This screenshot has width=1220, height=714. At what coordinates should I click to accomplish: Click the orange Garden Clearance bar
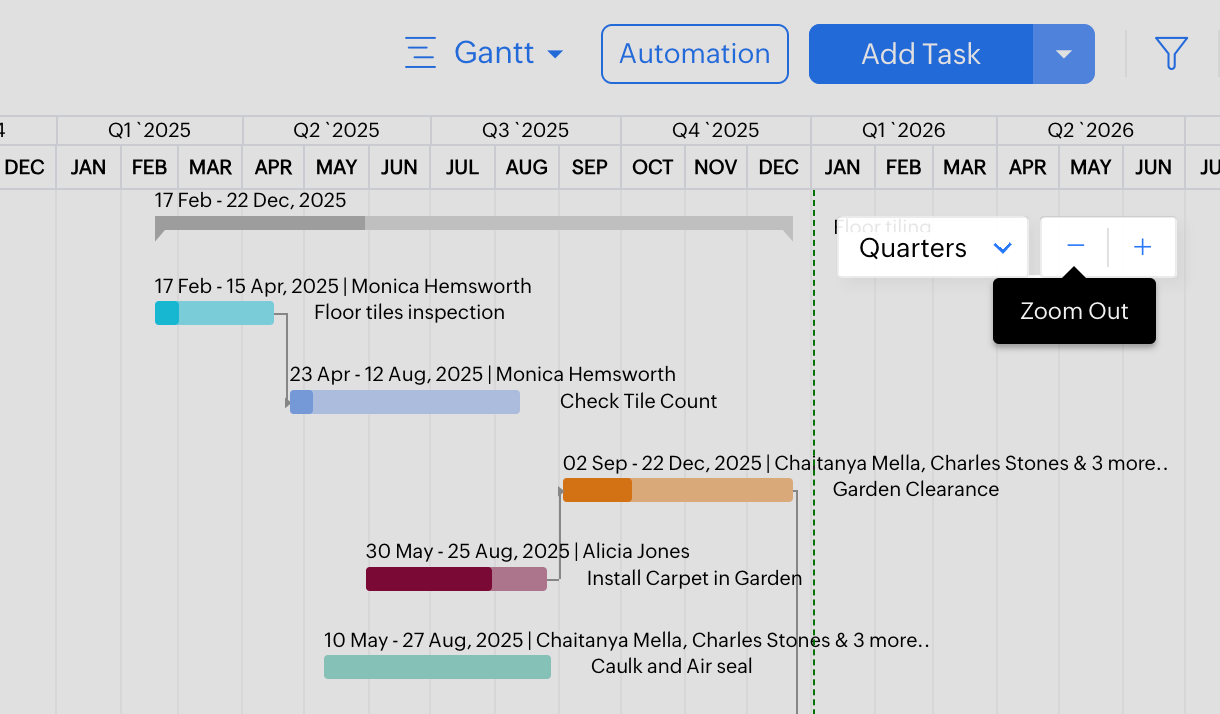(x=677, y=490)
